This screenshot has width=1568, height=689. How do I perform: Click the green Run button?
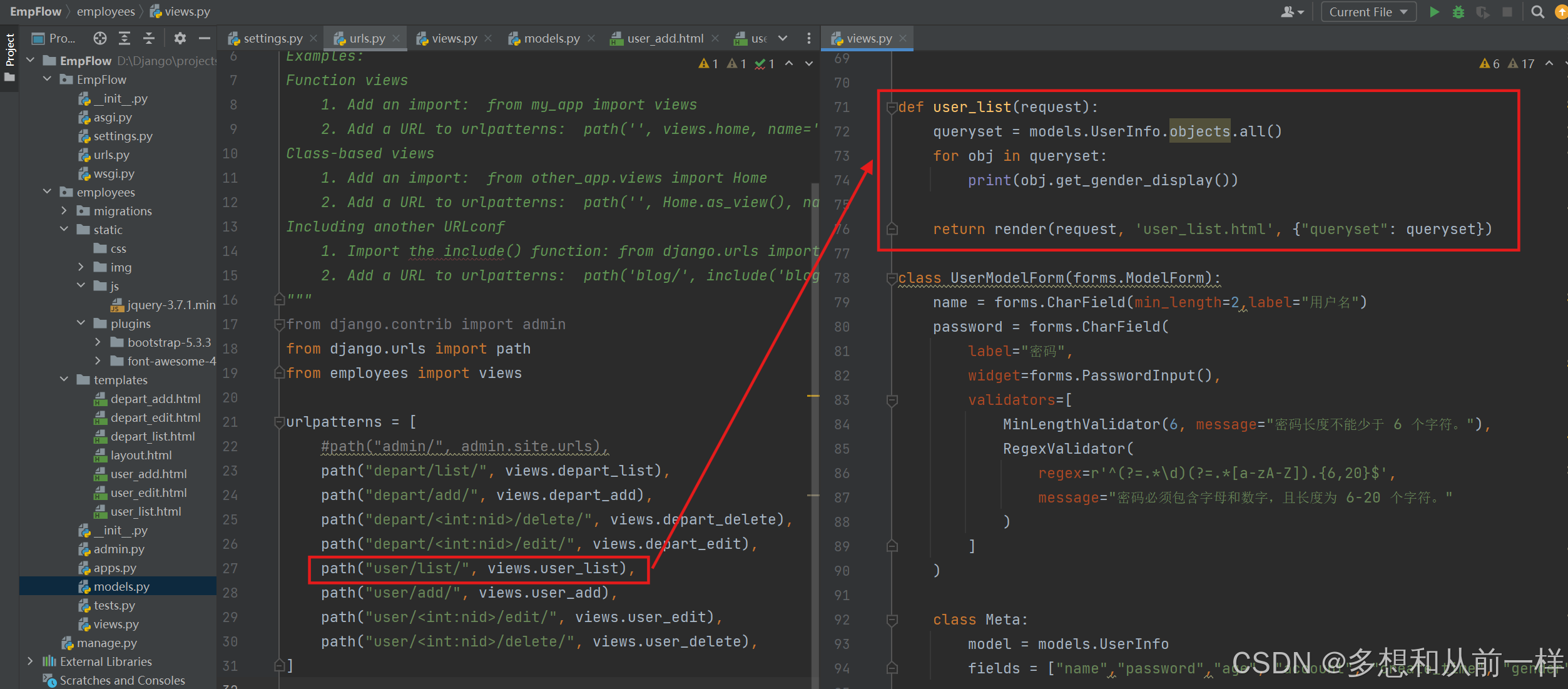click(1434, 12)
